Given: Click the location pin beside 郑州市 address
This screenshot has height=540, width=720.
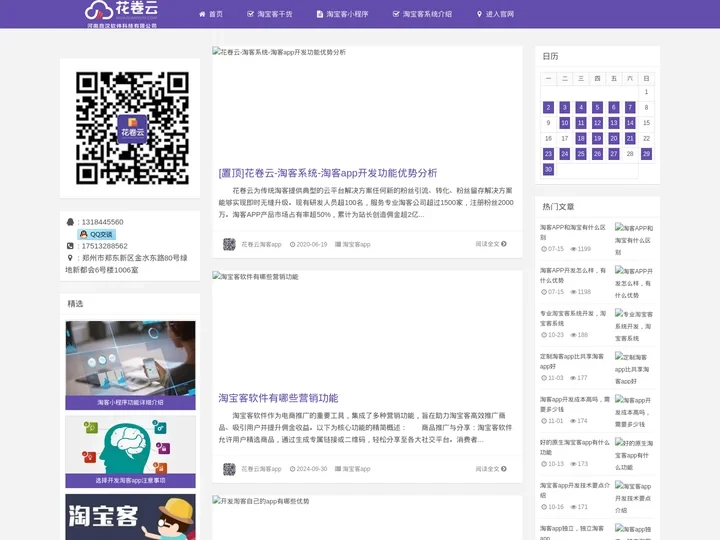Looking at the screenshot, I should pos(70,258).
